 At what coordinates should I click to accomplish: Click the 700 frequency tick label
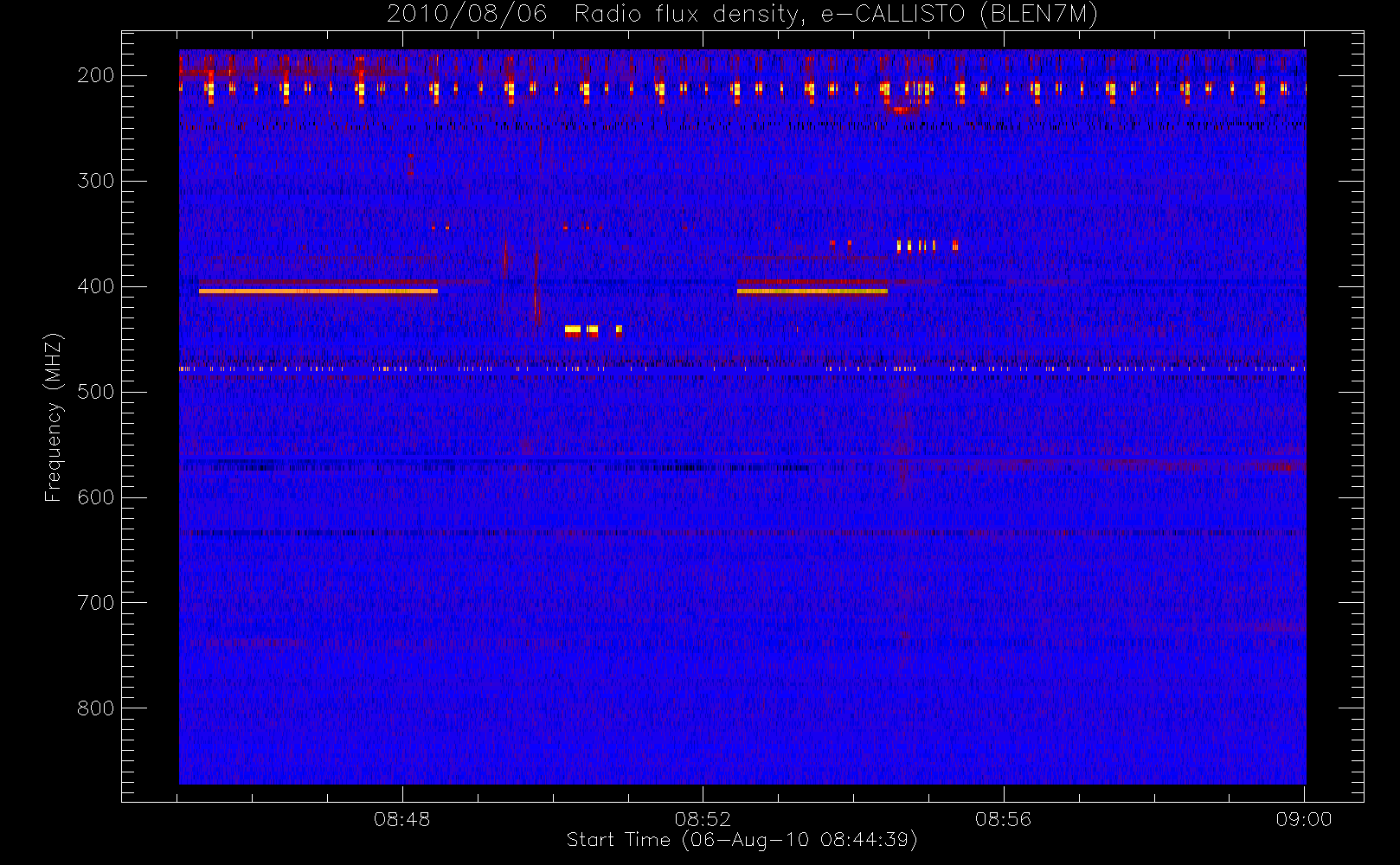pyautogui.click(x=96, y=603)
